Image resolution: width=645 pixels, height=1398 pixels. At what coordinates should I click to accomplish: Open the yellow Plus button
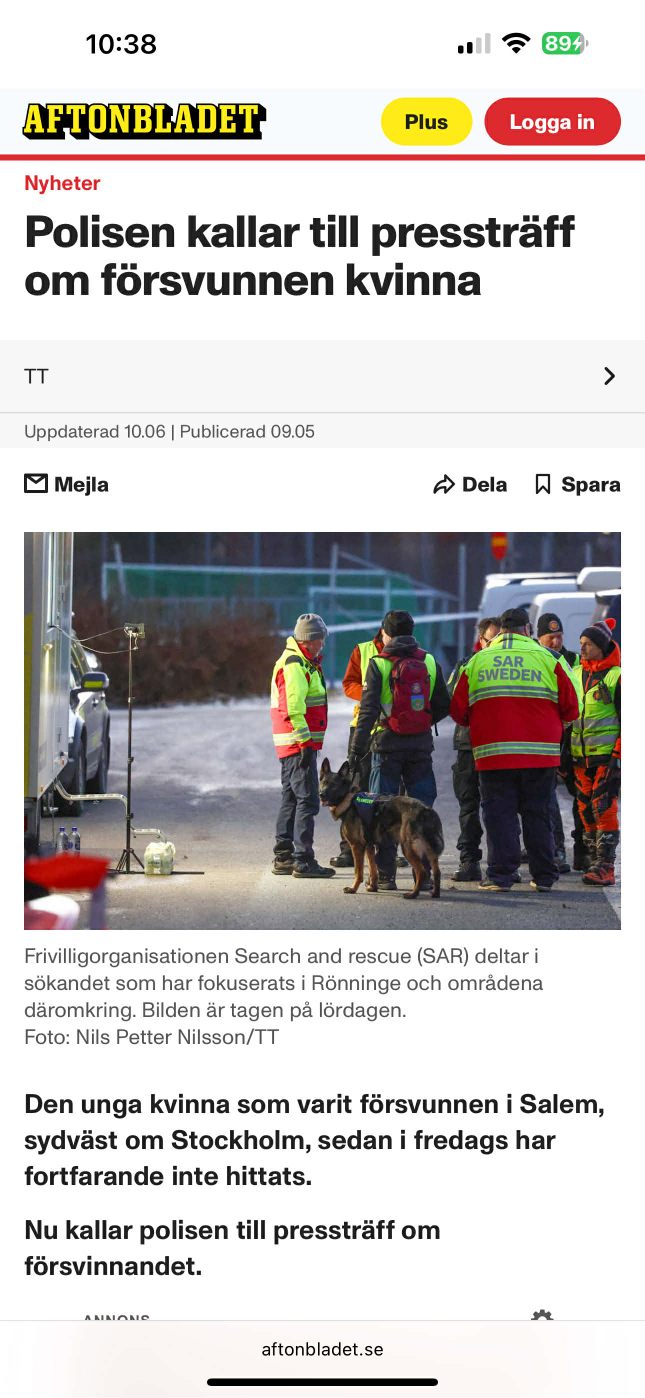[426, 122]
